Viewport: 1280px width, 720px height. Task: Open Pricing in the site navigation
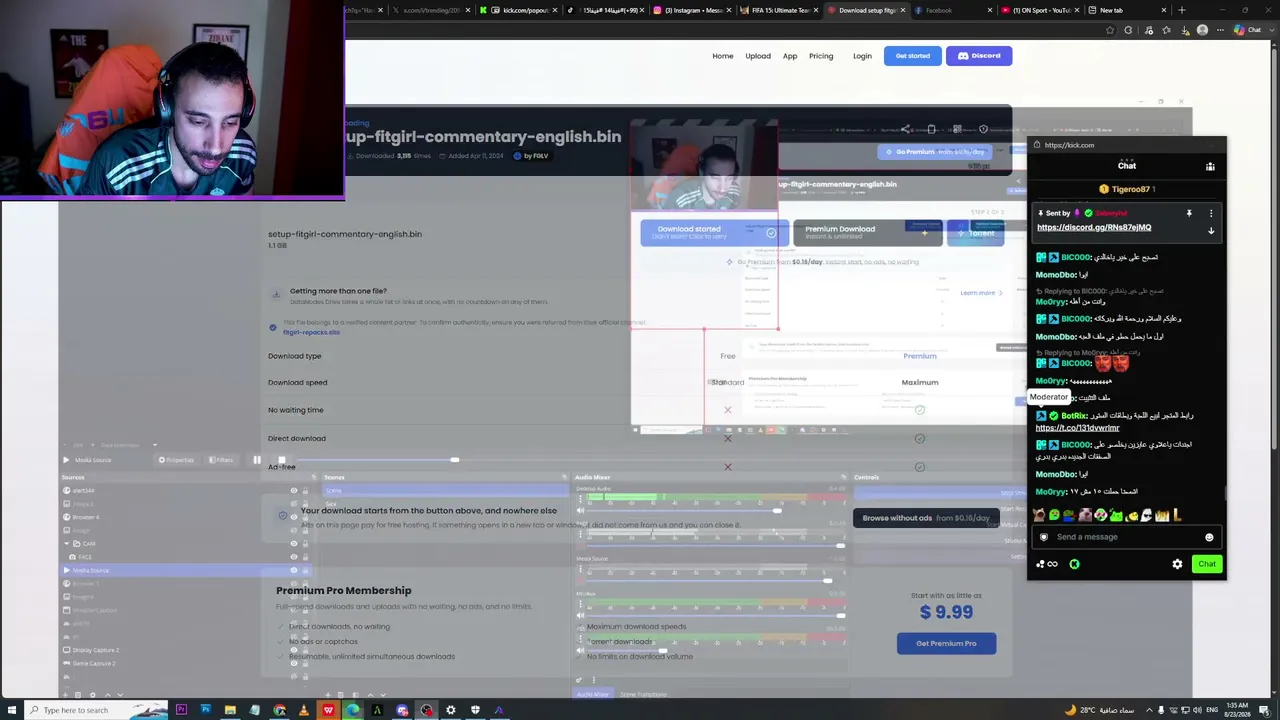coord(821,56)
